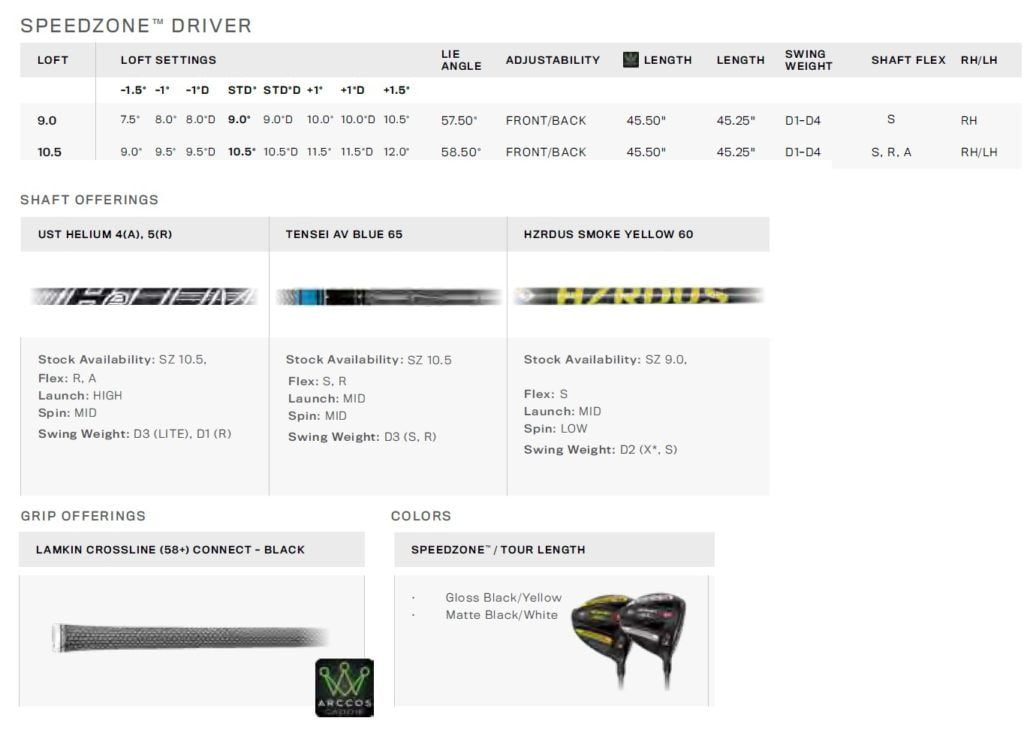The width and height of the screenshot is (1024, 754).
Task: Click the Lamkin Crossline grip image
Action: 189,637
